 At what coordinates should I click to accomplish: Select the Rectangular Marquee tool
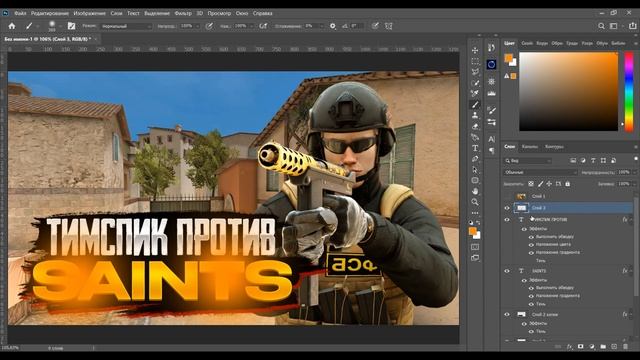[475, 61]
